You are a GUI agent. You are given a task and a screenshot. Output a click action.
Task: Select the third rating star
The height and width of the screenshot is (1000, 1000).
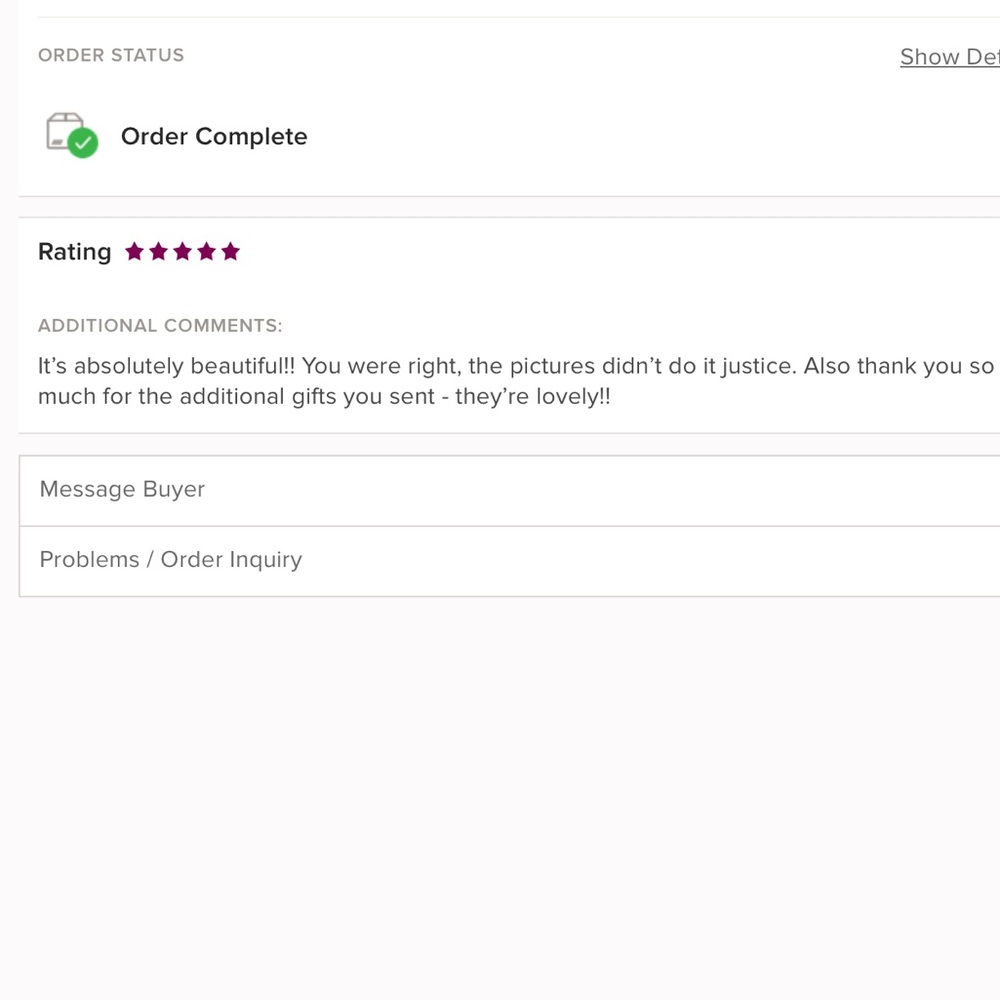tap(182, 251)
